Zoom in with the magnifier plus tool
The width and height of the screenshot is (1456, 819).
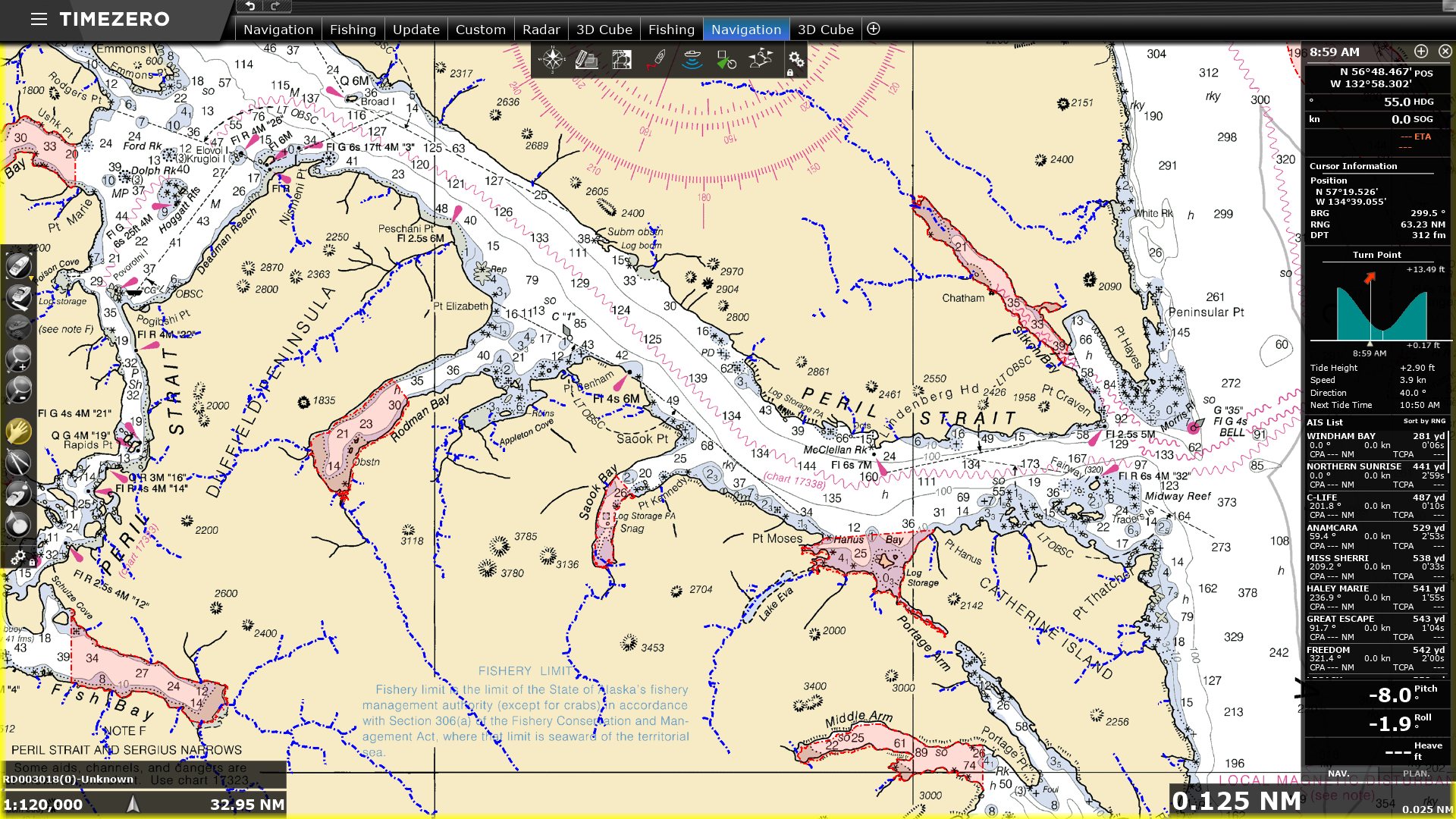pyautogui.click(x=18, y=358)
